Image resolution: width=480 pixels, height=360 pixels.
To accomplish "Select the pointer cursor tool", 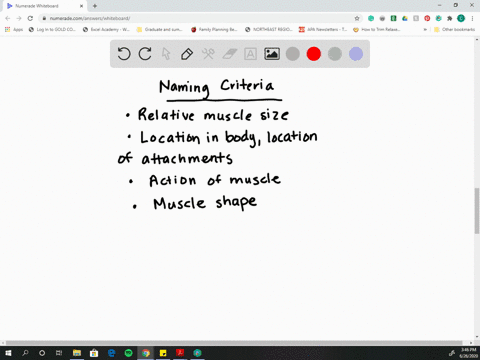I will 166,54.
